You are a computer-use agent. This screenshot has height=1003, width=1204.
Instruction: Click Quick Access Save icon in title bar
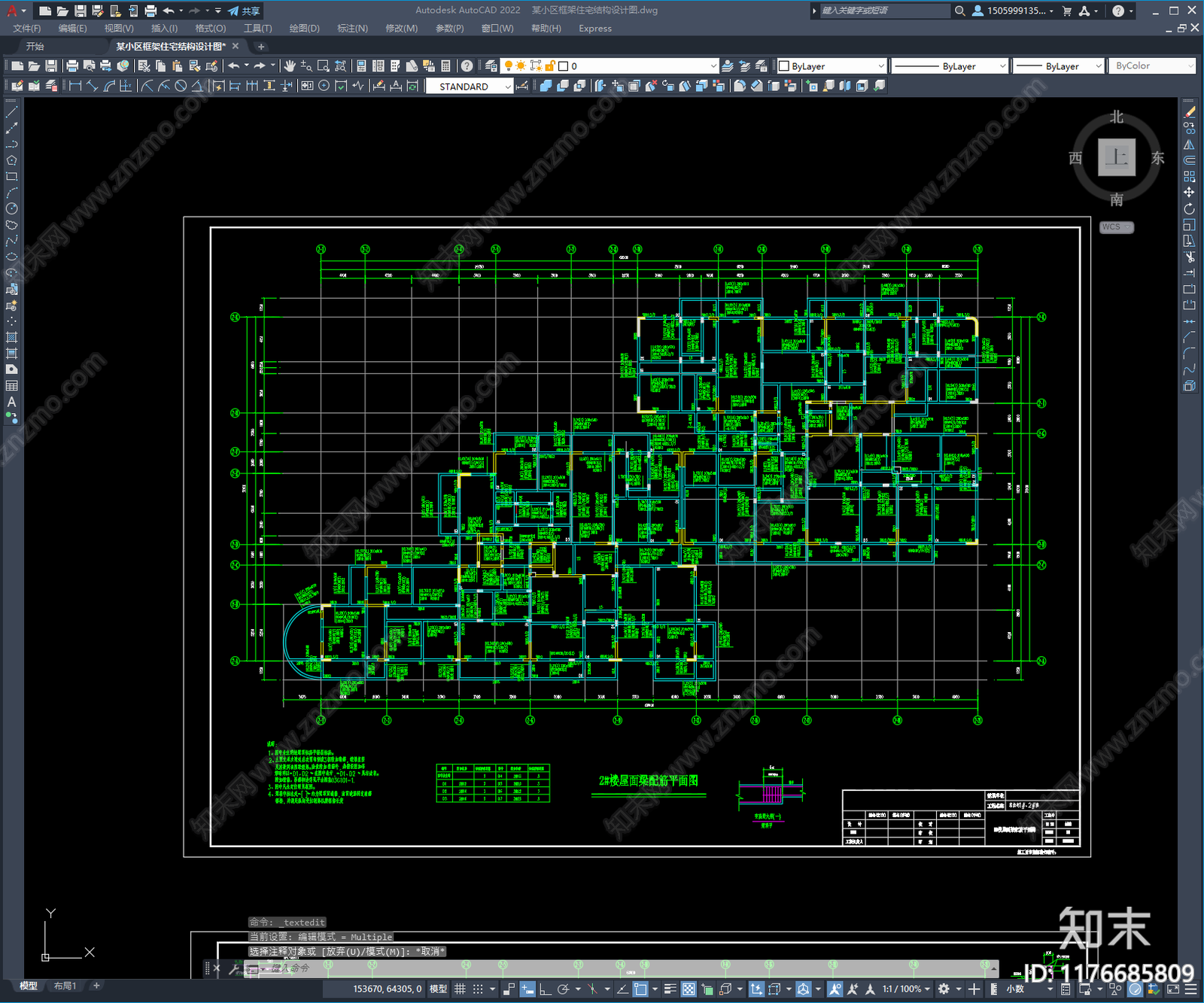click(x=80, y=11)
